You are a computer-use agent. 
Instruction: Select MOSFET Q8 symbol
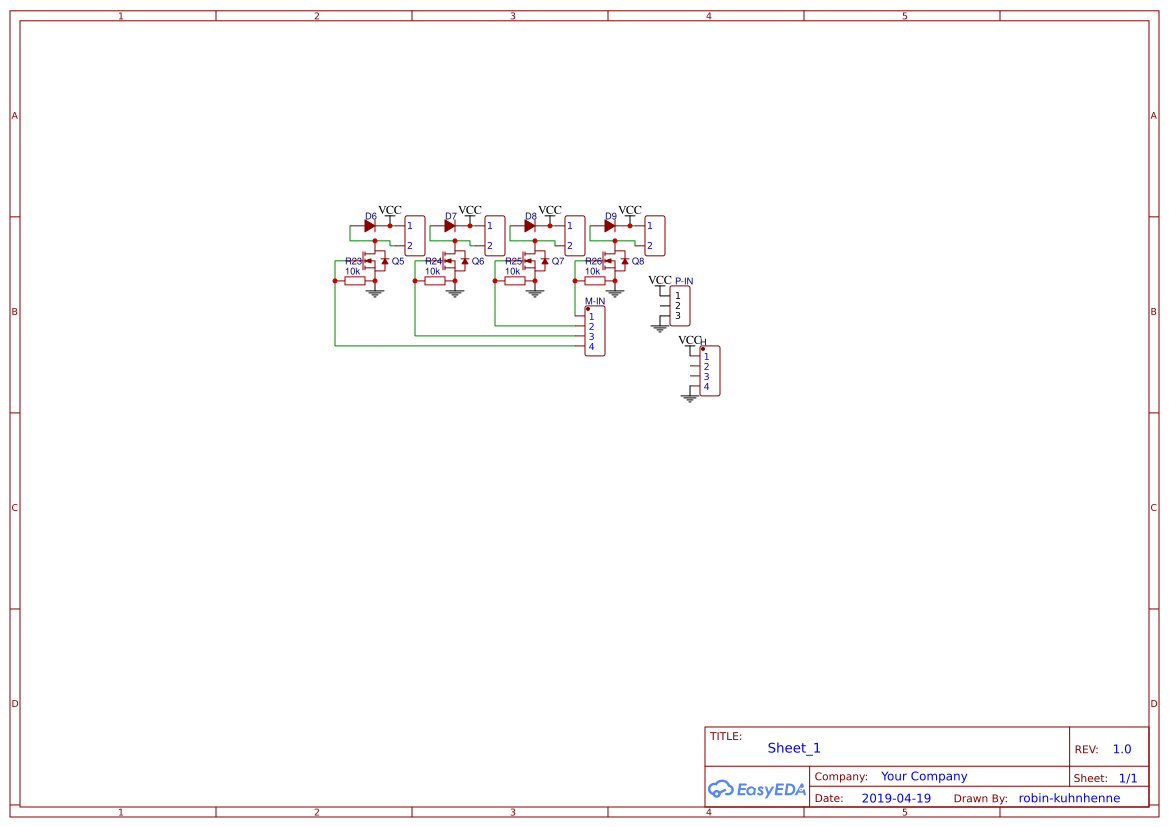coord(615,260)
